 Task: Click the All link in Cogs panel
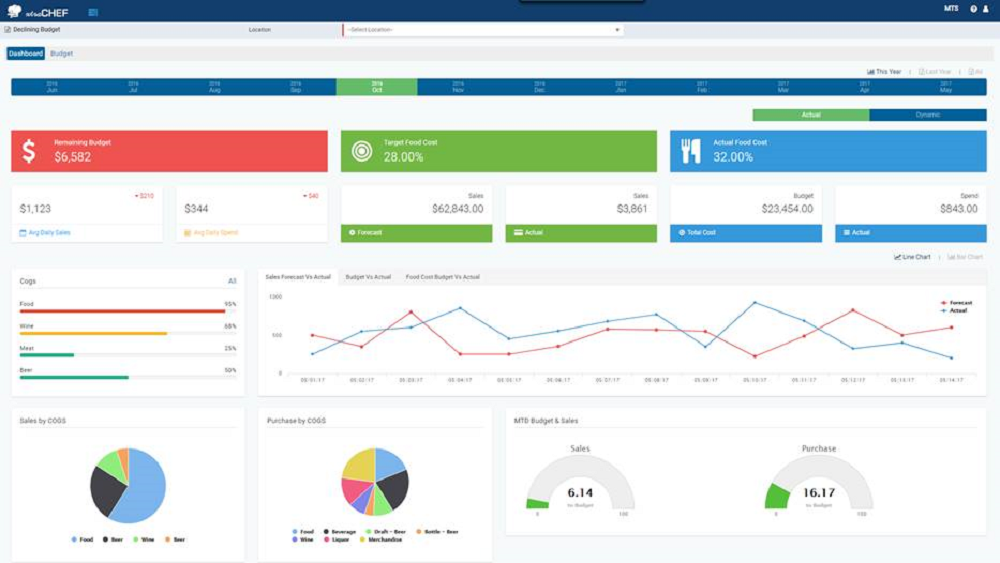tap(232, 281)
